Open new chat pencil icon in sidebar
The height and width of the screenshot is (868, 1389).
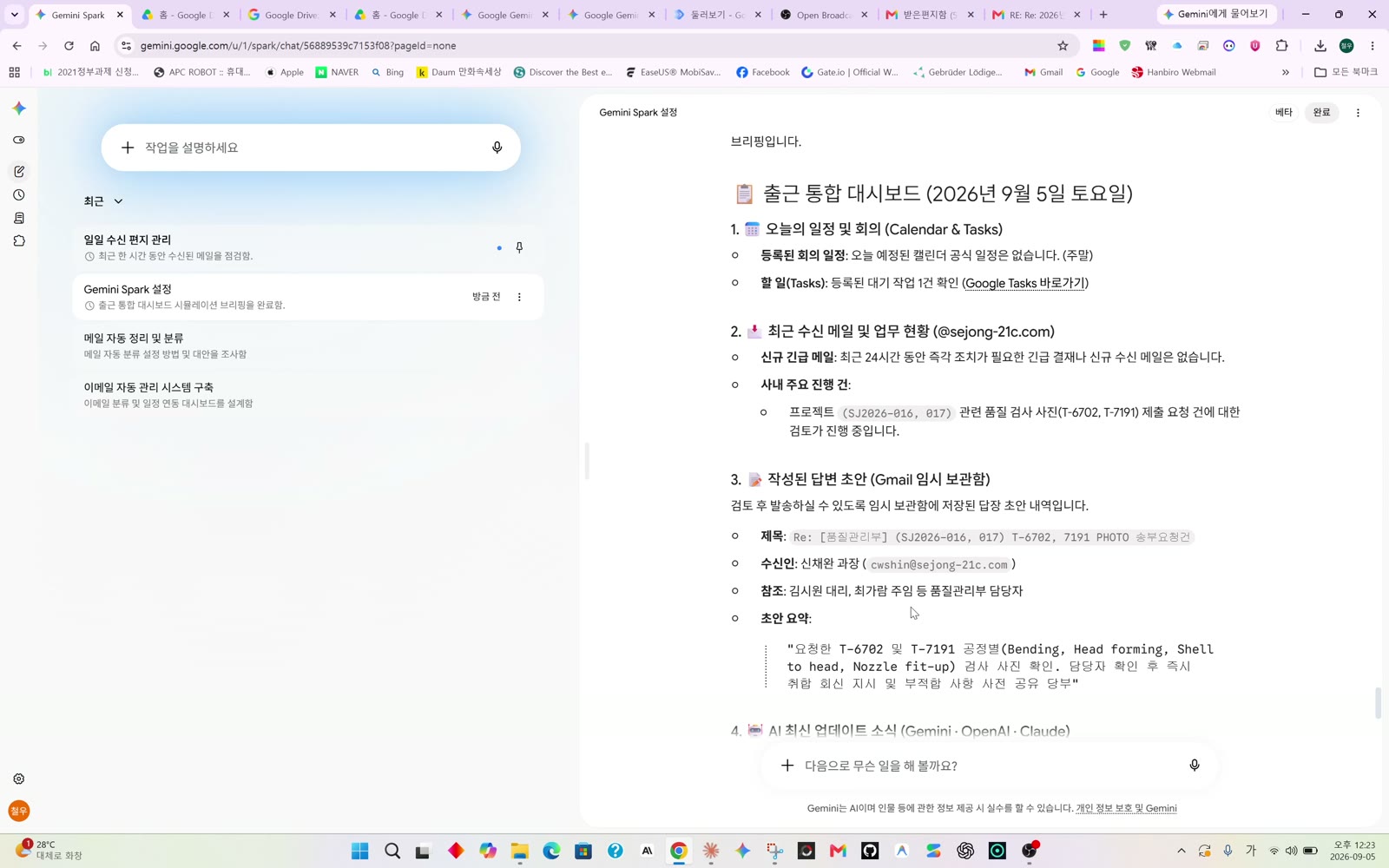click(x=19, y=172)
